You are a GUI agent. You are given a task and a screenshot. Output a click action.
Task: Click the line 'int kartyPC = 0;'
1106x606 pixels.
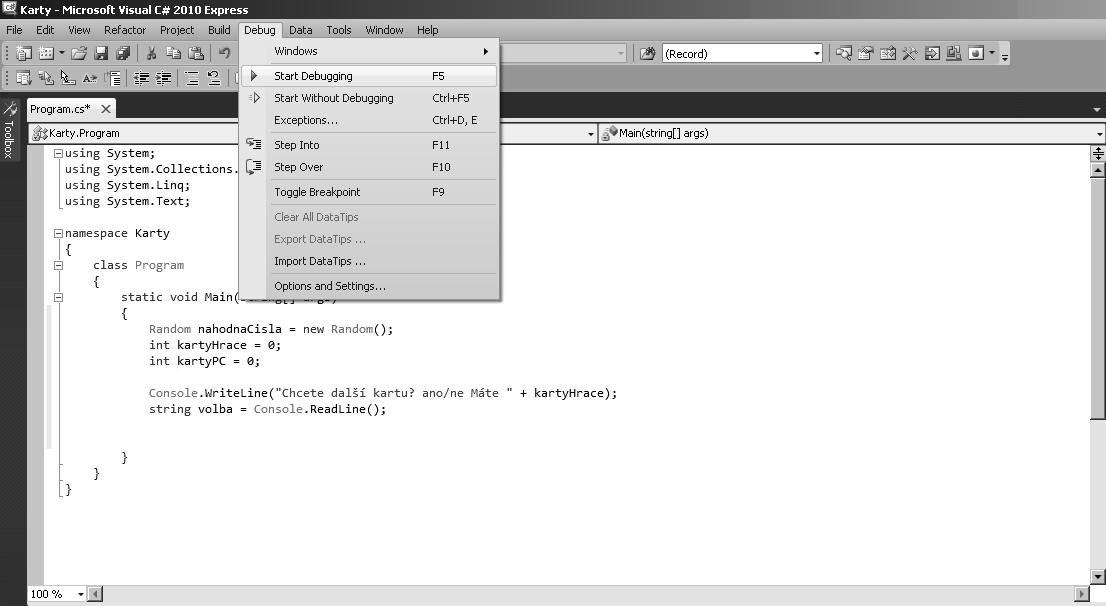coord(205,361)
